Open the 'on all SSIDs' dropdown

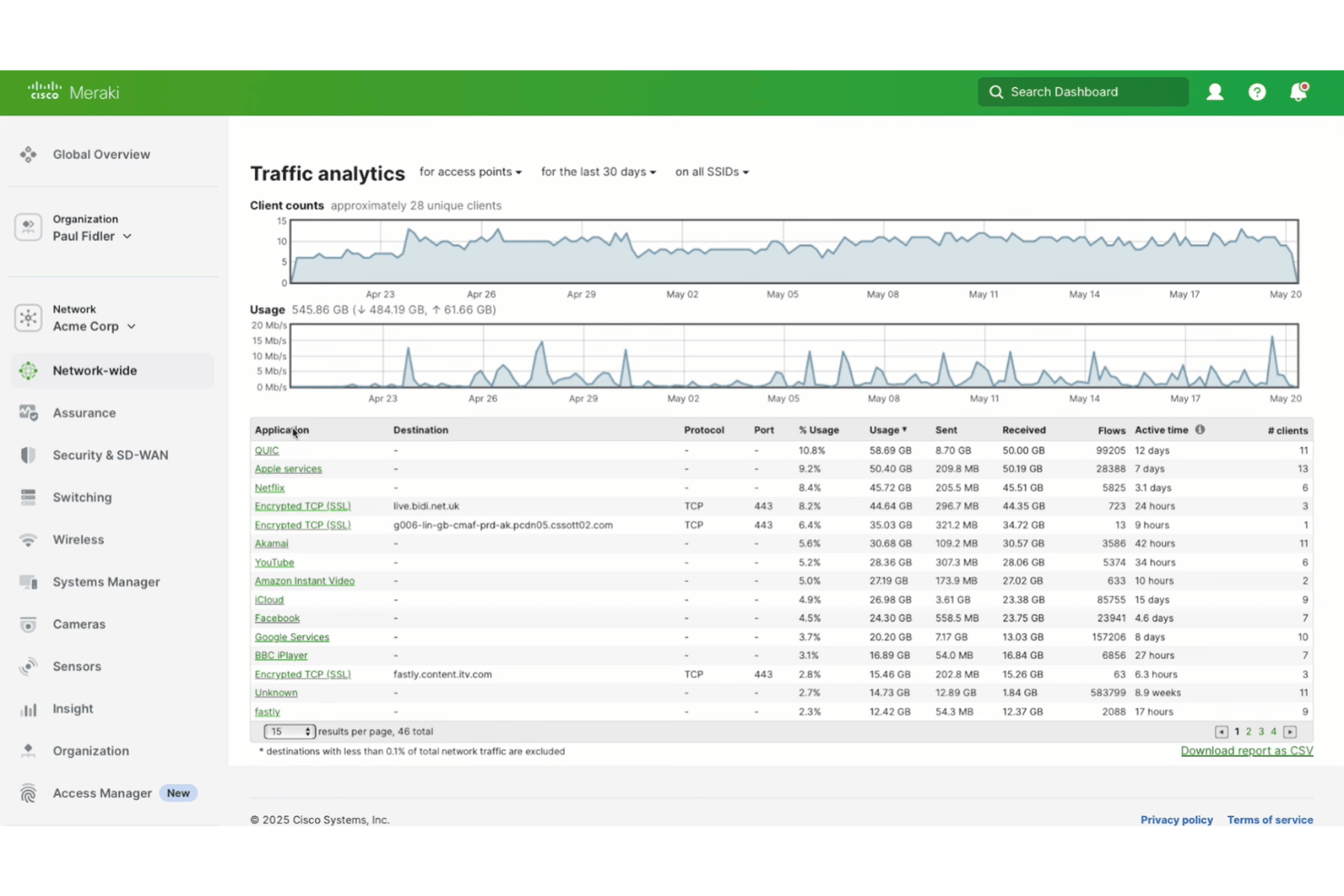712,172
